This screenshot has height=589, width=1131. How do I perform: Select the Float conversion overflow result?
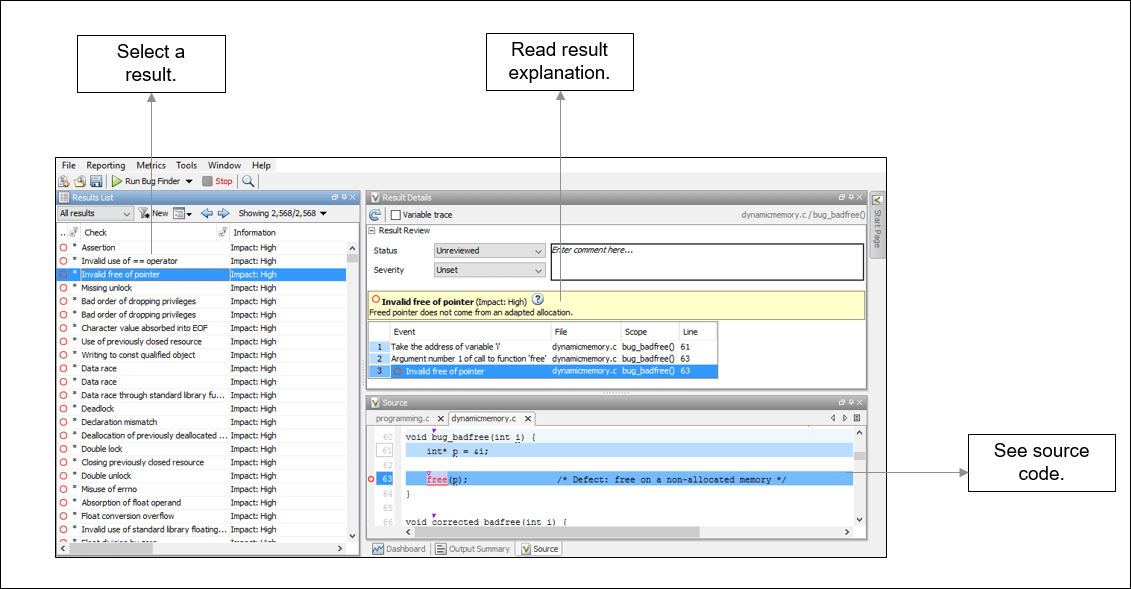201,516
